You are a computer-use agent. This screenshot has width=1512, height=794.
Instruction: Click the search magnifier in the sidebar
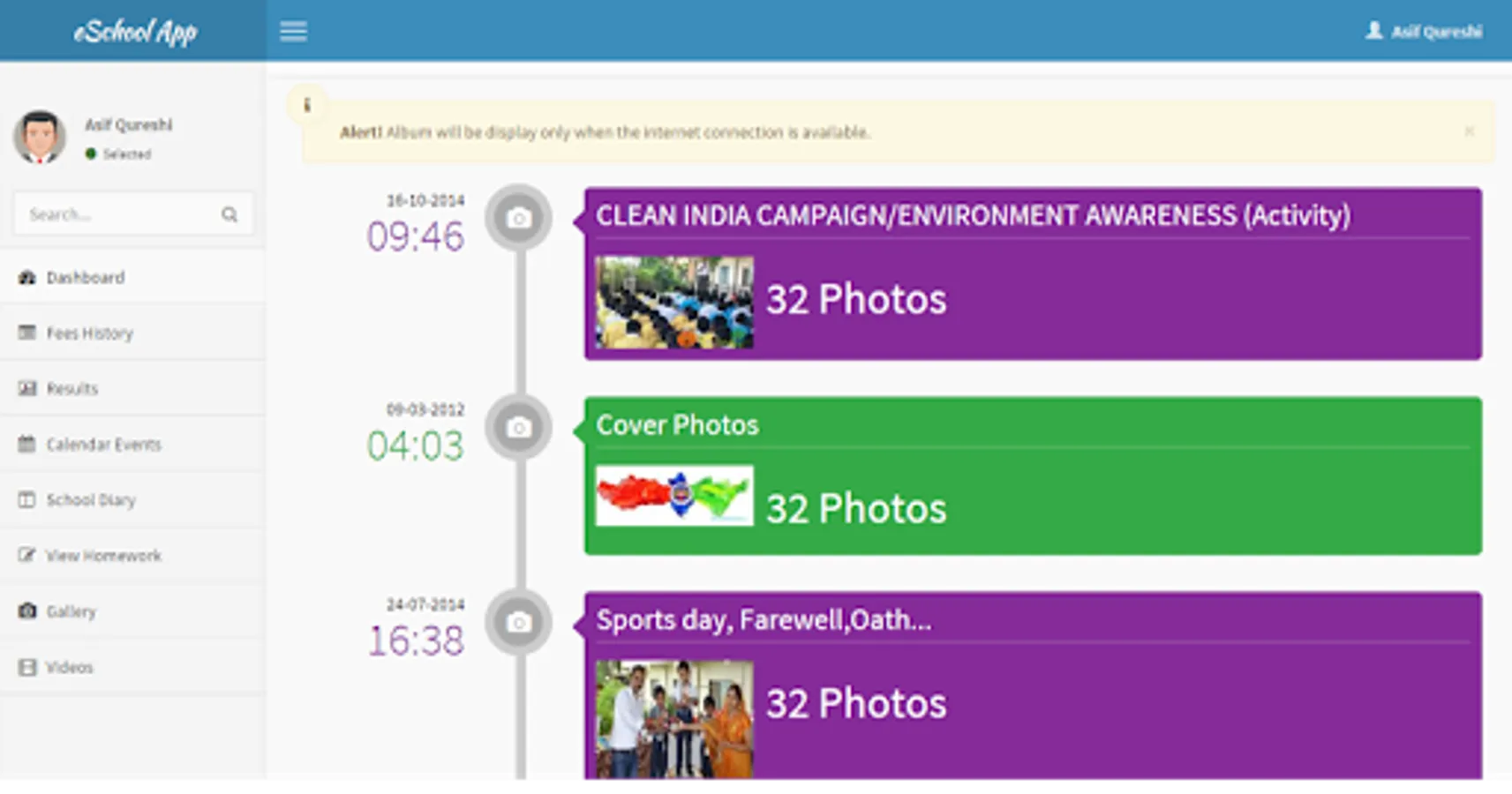pos(229,213)
